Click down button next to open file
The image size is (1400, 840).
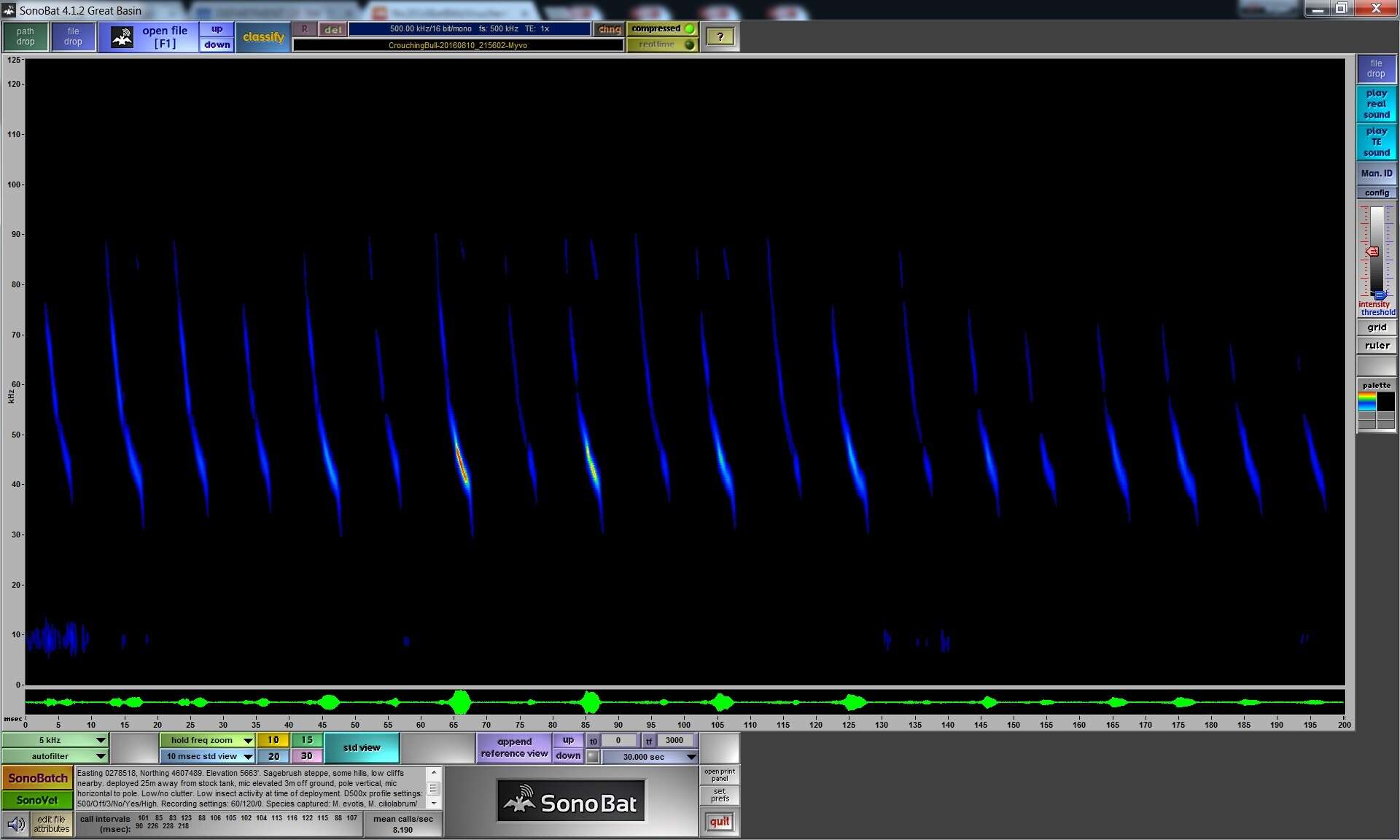click(217, 44)
